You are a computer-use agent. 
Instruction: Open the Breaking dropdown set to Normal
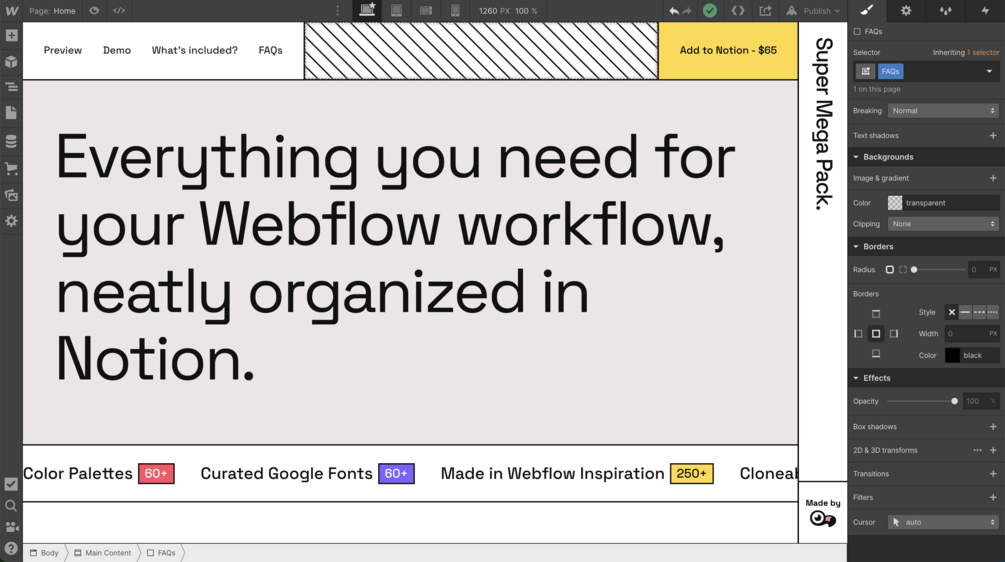click(943, 111)
